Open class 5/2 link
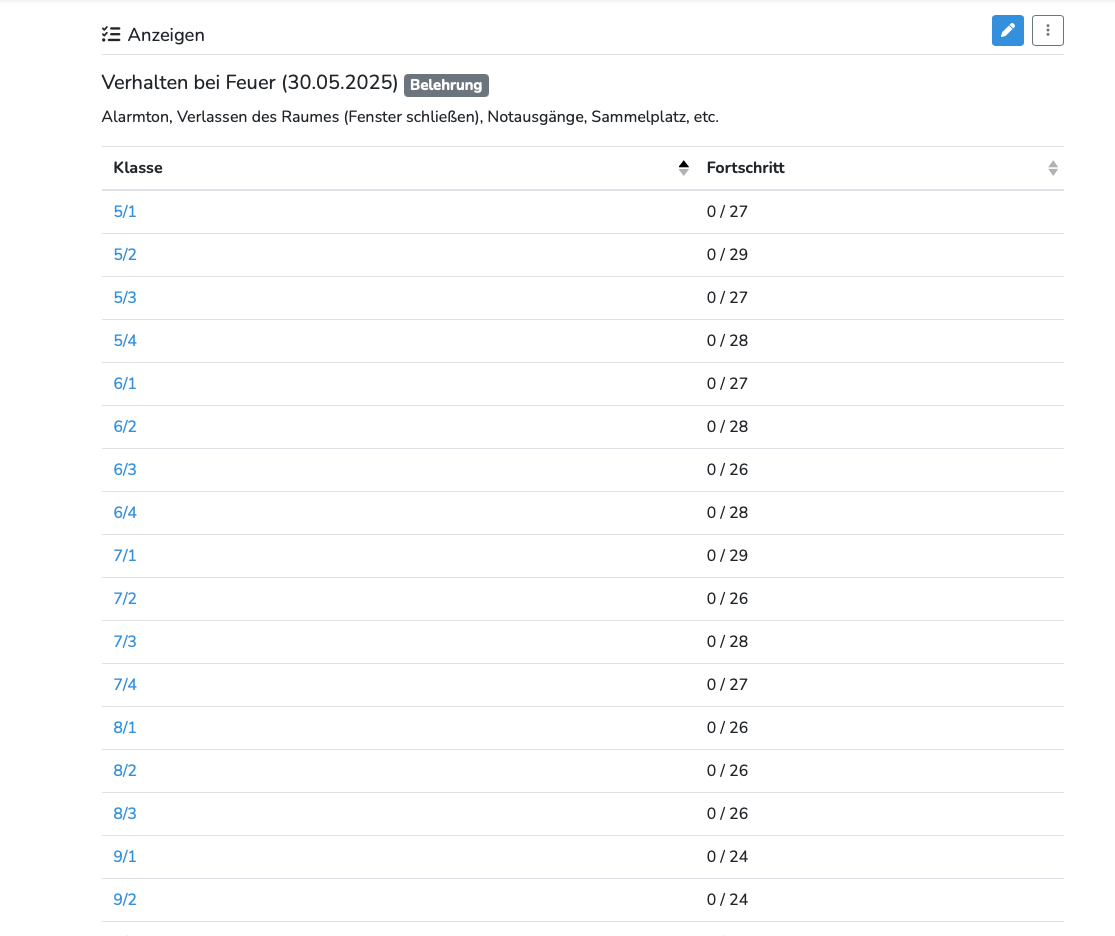Viewport: 1115px width, 936px height. pos(125,255)
